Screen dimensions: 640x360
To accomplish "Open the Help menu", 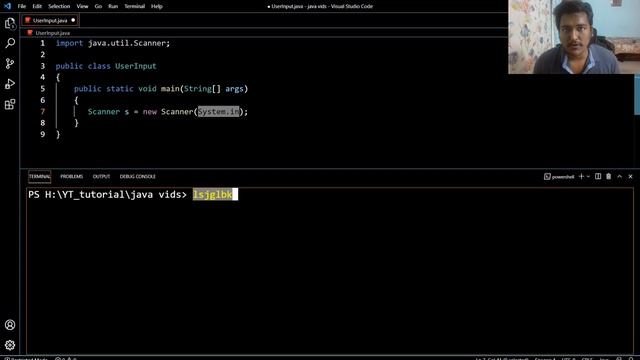I will coord(156,6).
